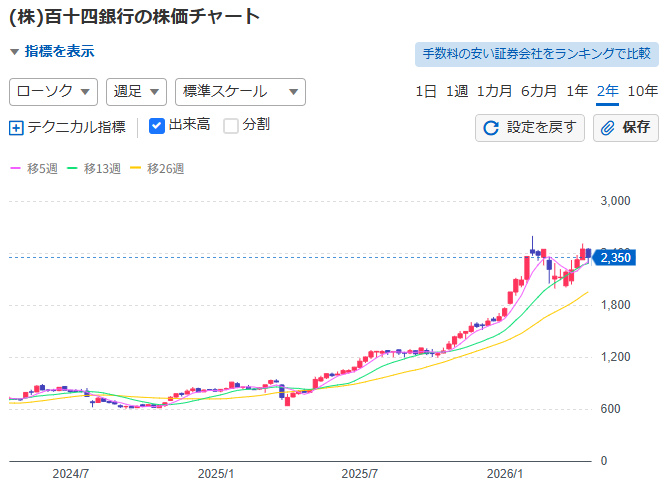Click the 2,350 current price marker
This screenshot has width=670, height=486.
pyautogui.click(x=614, y=258)
